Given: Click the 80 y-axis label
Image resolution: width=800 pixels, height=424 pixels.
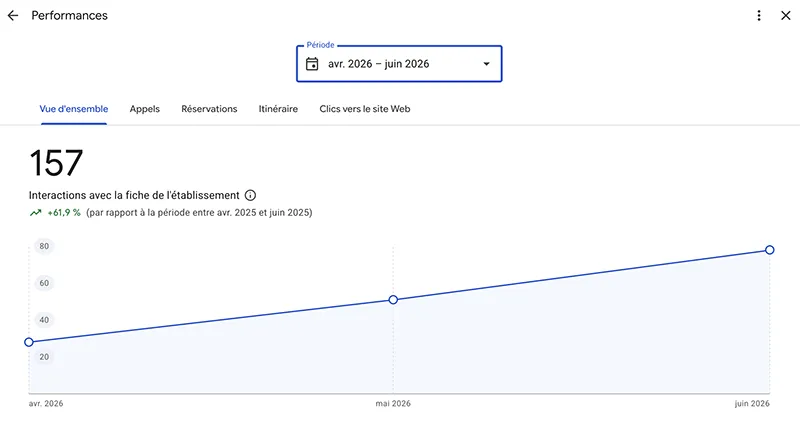Looking at the screenshot, I should tap(44, 246).
